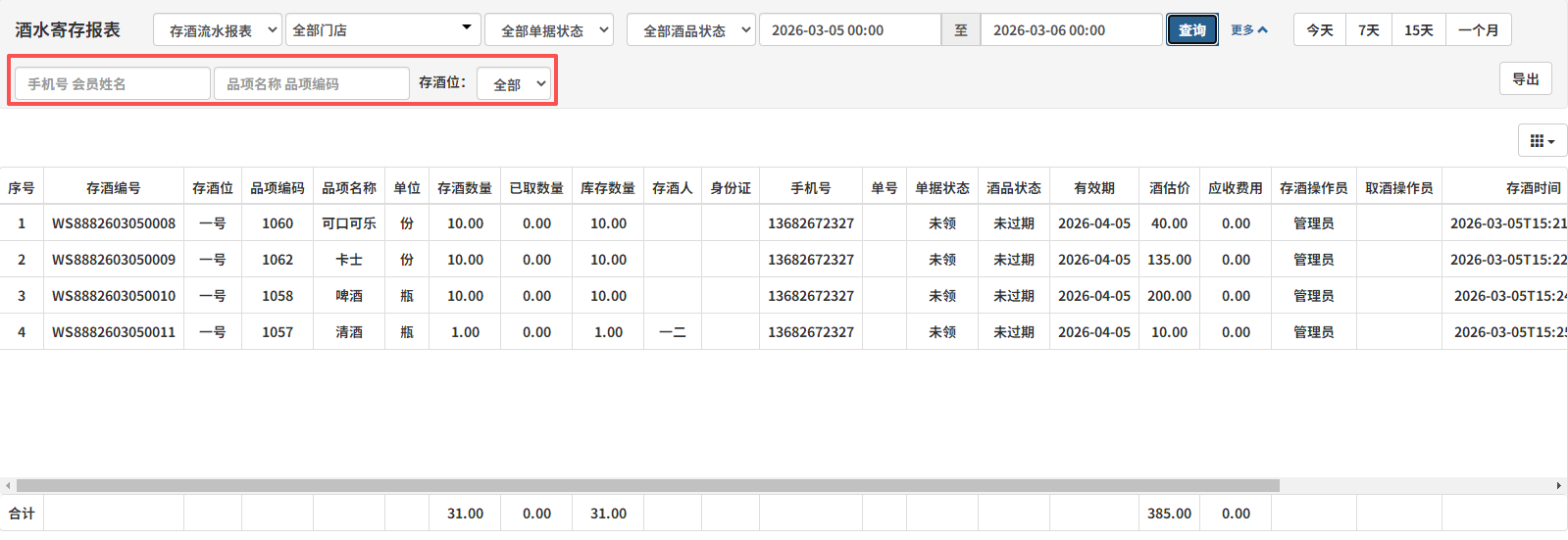Open the column settings grid icon
The height and width of the screenshot is (540, 1568).
[x=1542, y=141]
